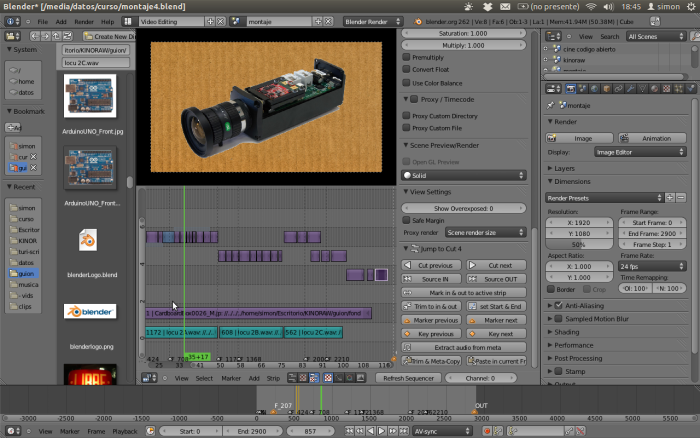
Task: Click the Animation render button
Action: 652,138
